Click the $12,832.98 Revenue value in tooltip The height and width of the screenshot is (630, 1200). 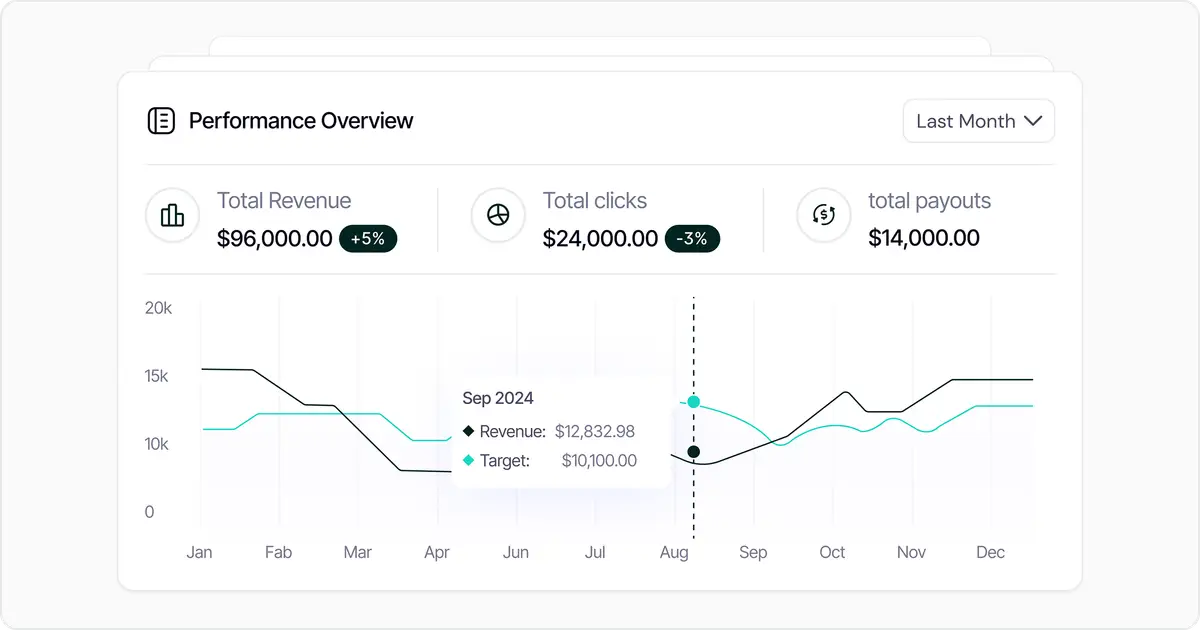coord(597,430)
